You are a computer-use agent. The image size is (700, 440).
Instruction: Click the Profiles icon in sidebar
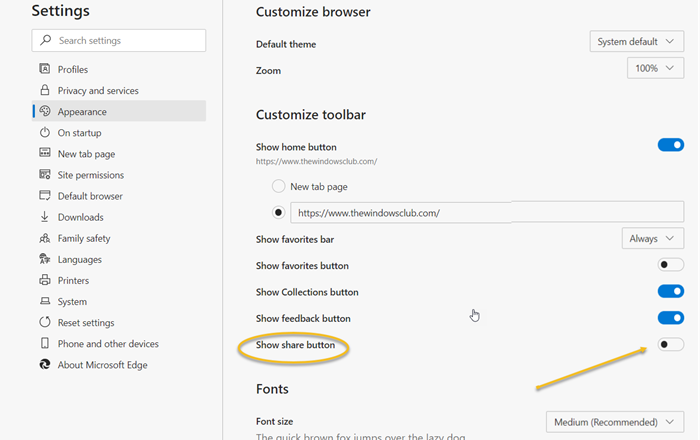(45, 69)
